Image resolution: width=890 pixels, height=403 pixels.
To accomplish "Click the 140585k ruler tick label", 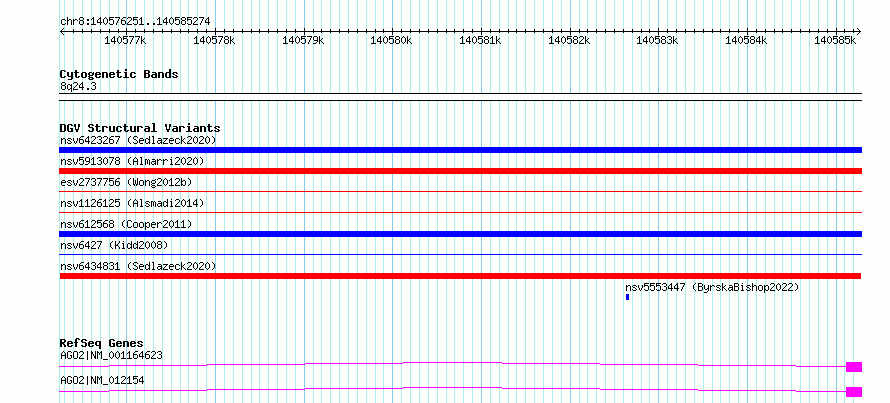I will pyautogui.click(x=835, y=41).
